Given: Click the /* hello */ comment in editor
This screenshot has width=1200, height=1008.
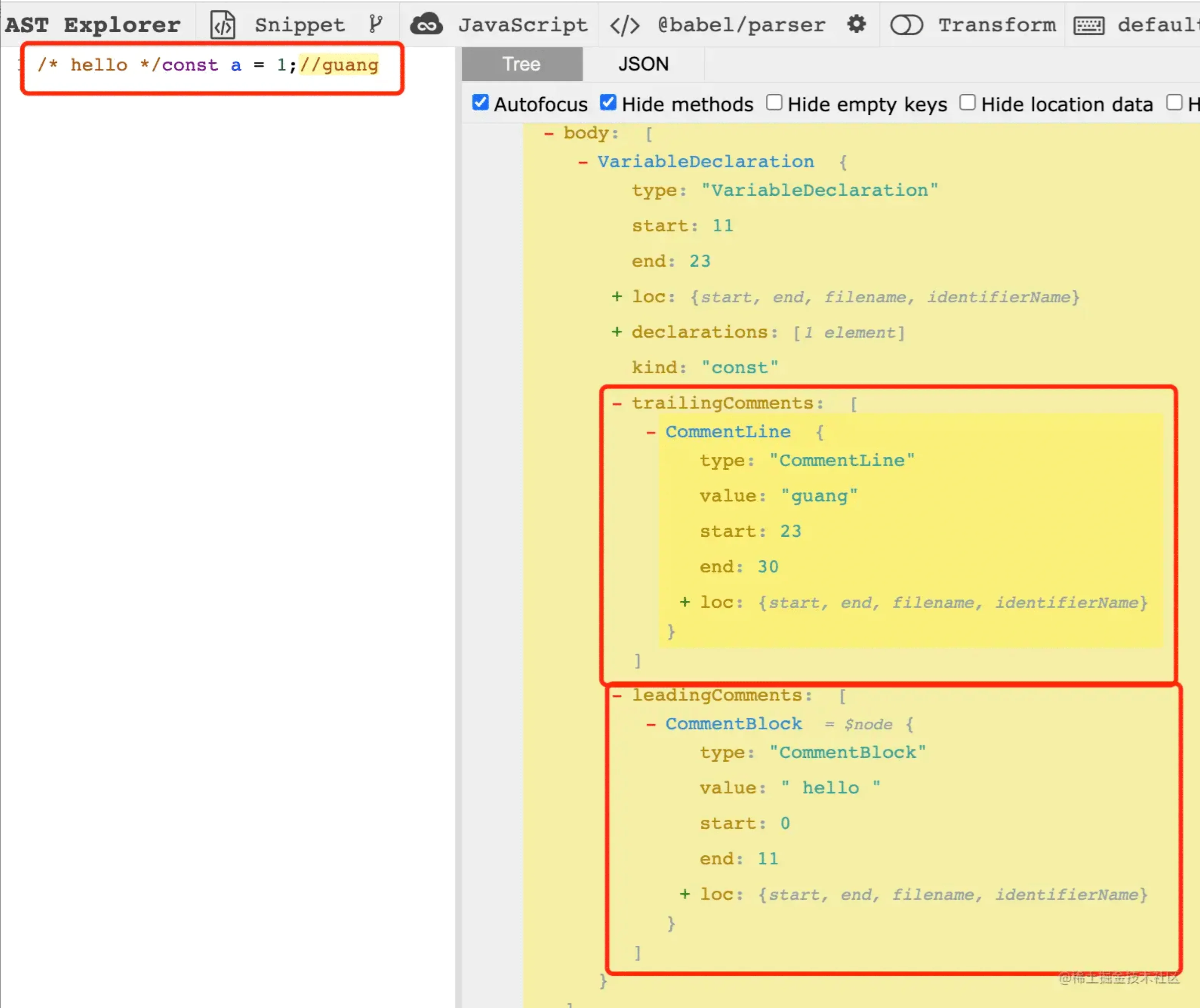Looking at the screenshot, I should 99,65.
